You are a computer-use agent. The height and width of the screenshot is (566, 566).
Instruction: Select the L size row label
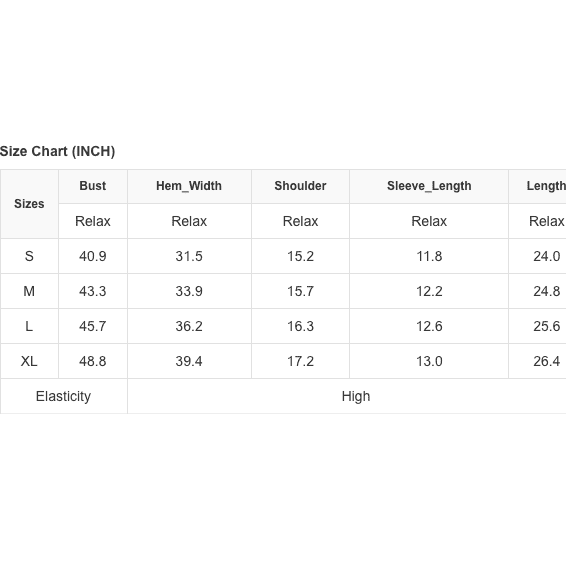29,326
